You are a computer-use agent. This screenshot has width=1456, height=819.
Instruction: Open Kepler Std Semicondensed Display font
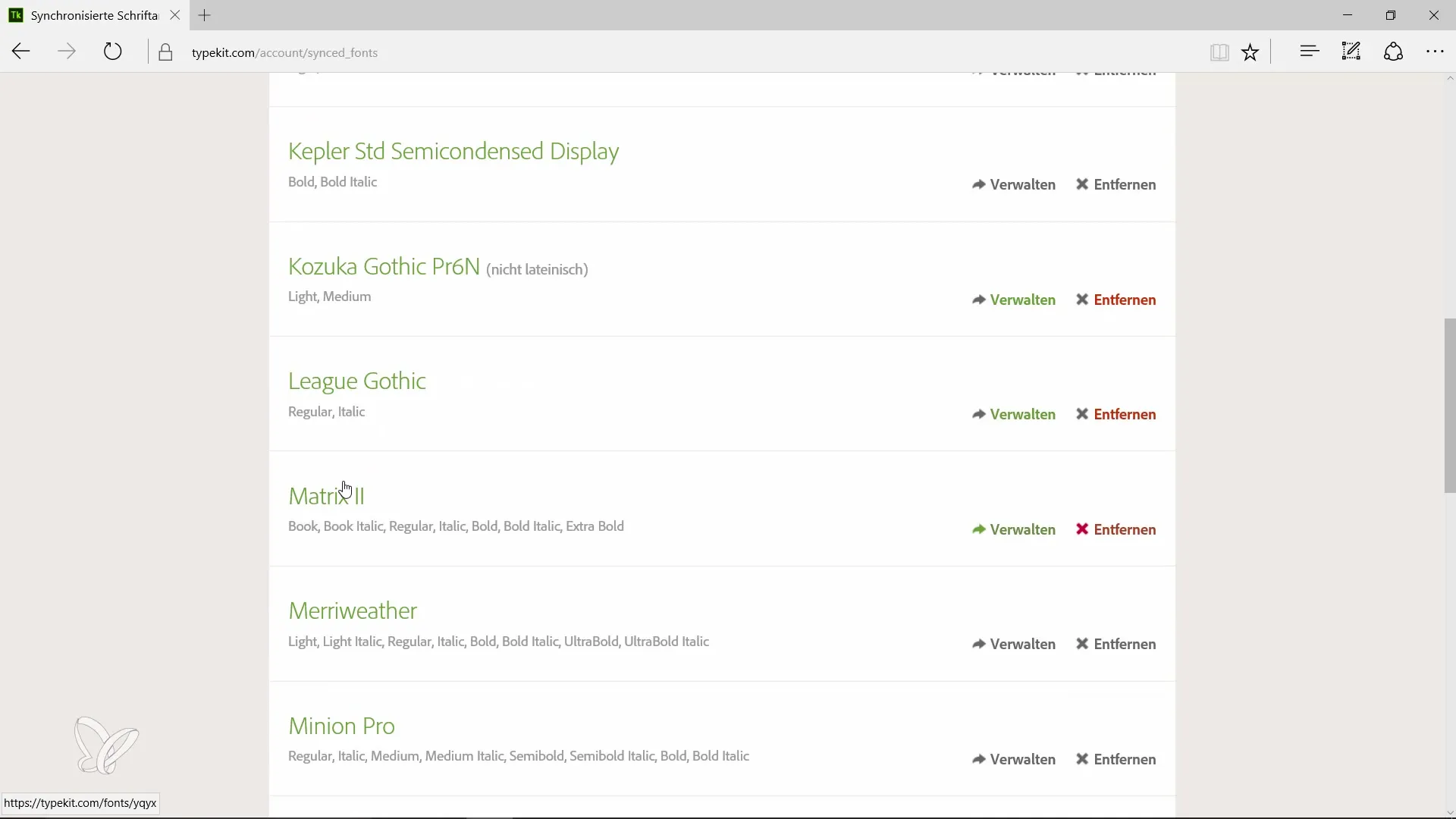(x=453, y=152)
